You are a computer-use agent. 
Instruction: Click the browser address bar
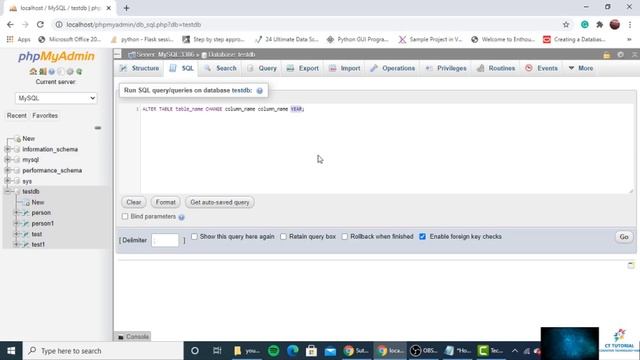click(306, 24)
